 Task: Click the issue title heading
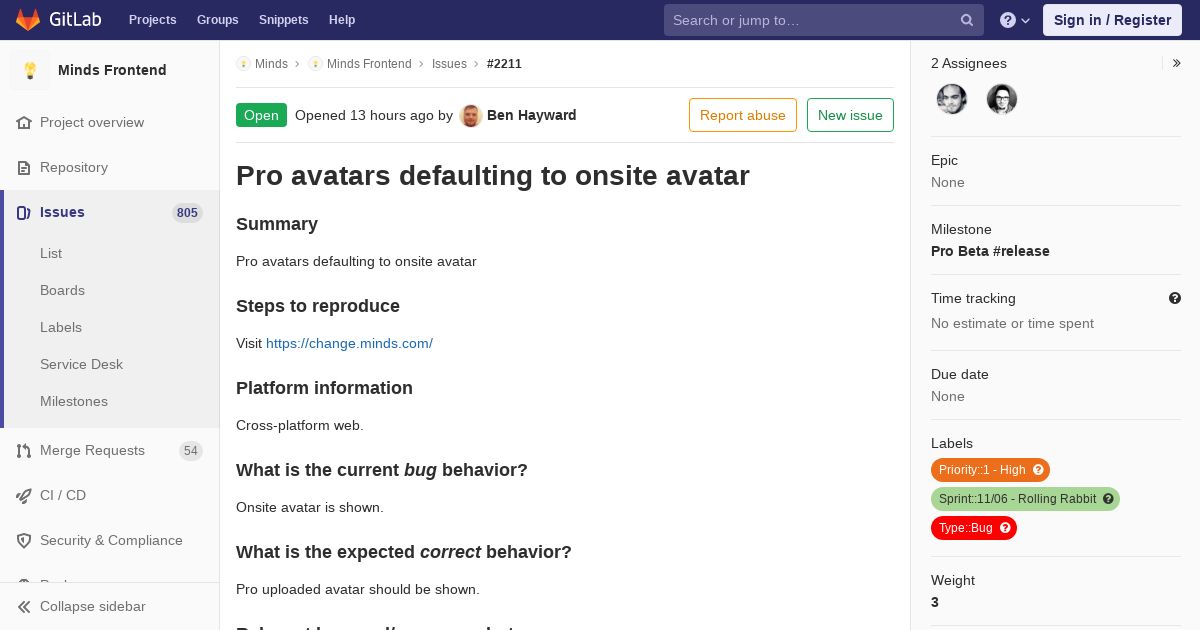coord(493,176)
